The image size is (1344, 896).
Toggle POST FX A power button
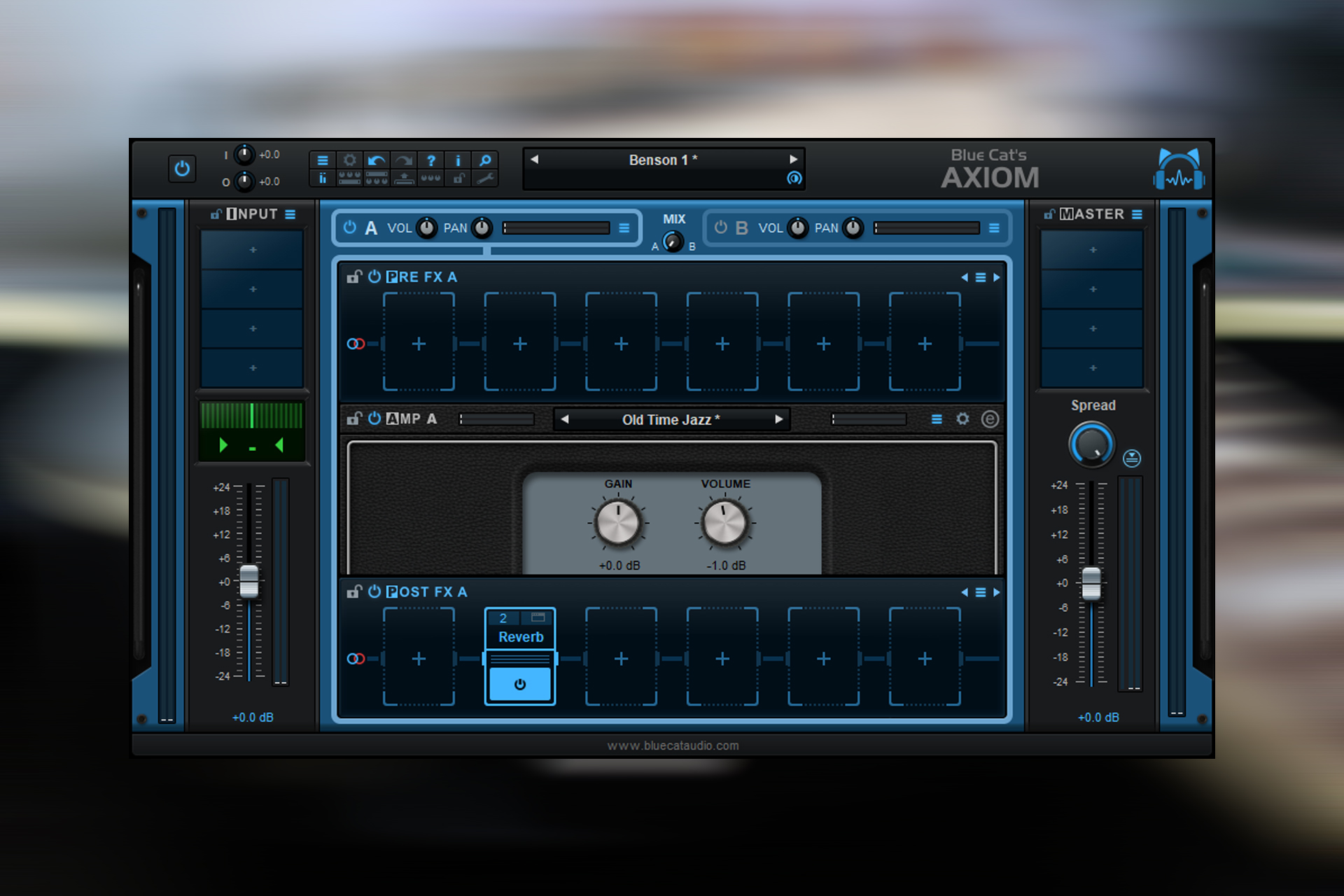pyautogui.click(x=374, y=591)
